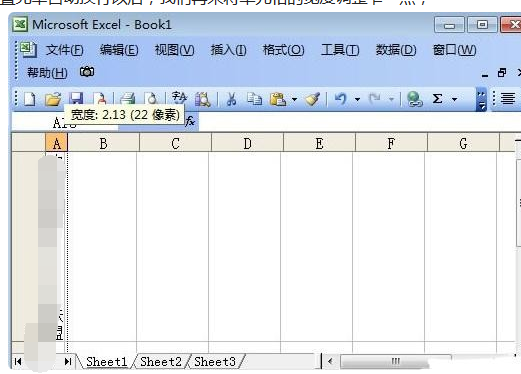Image resolution: width=521 pixels, height=374 pixels.
Task: Switch to the Sheet2 tab
Action: (x=161, y=362)
